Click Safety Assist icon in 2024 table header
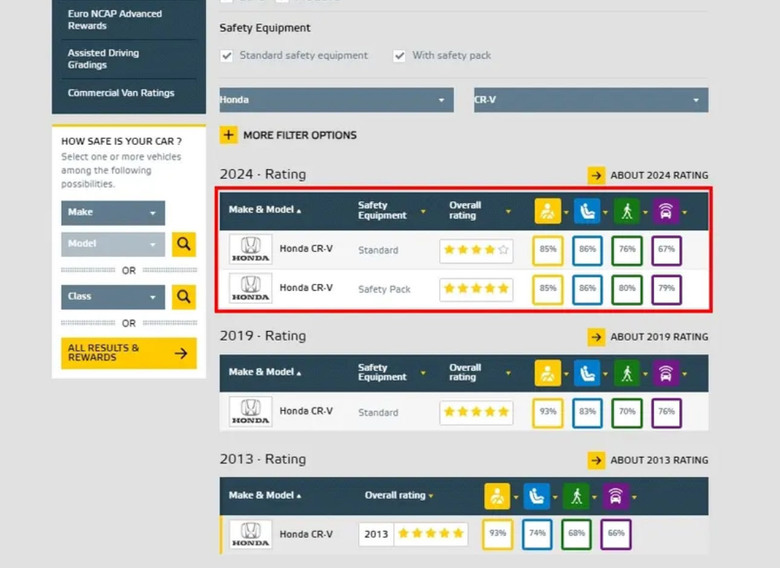Image resolution: width=780 pixels, height=568 pixels. coord(666,211)
